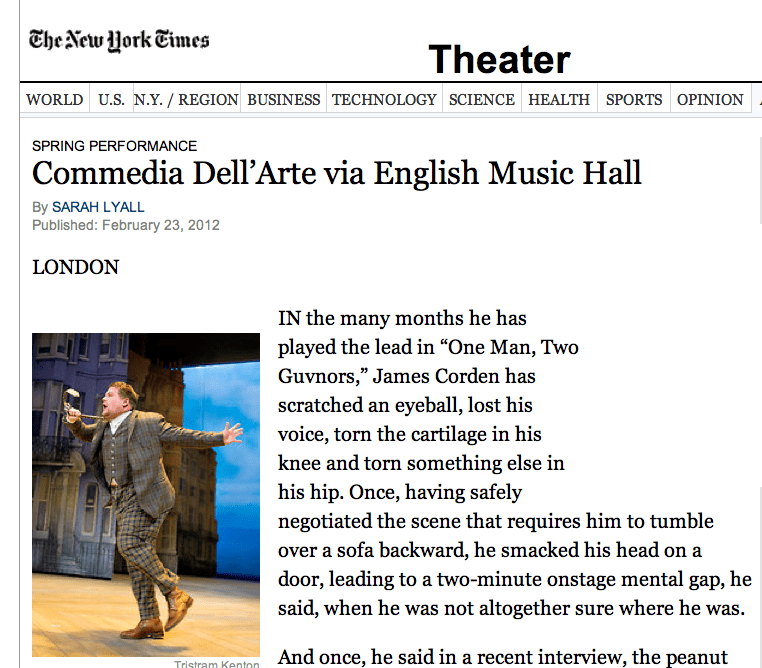Open the WORLD section
The width and height of the screenshot is (762, 668).
(x=54, y=99)
